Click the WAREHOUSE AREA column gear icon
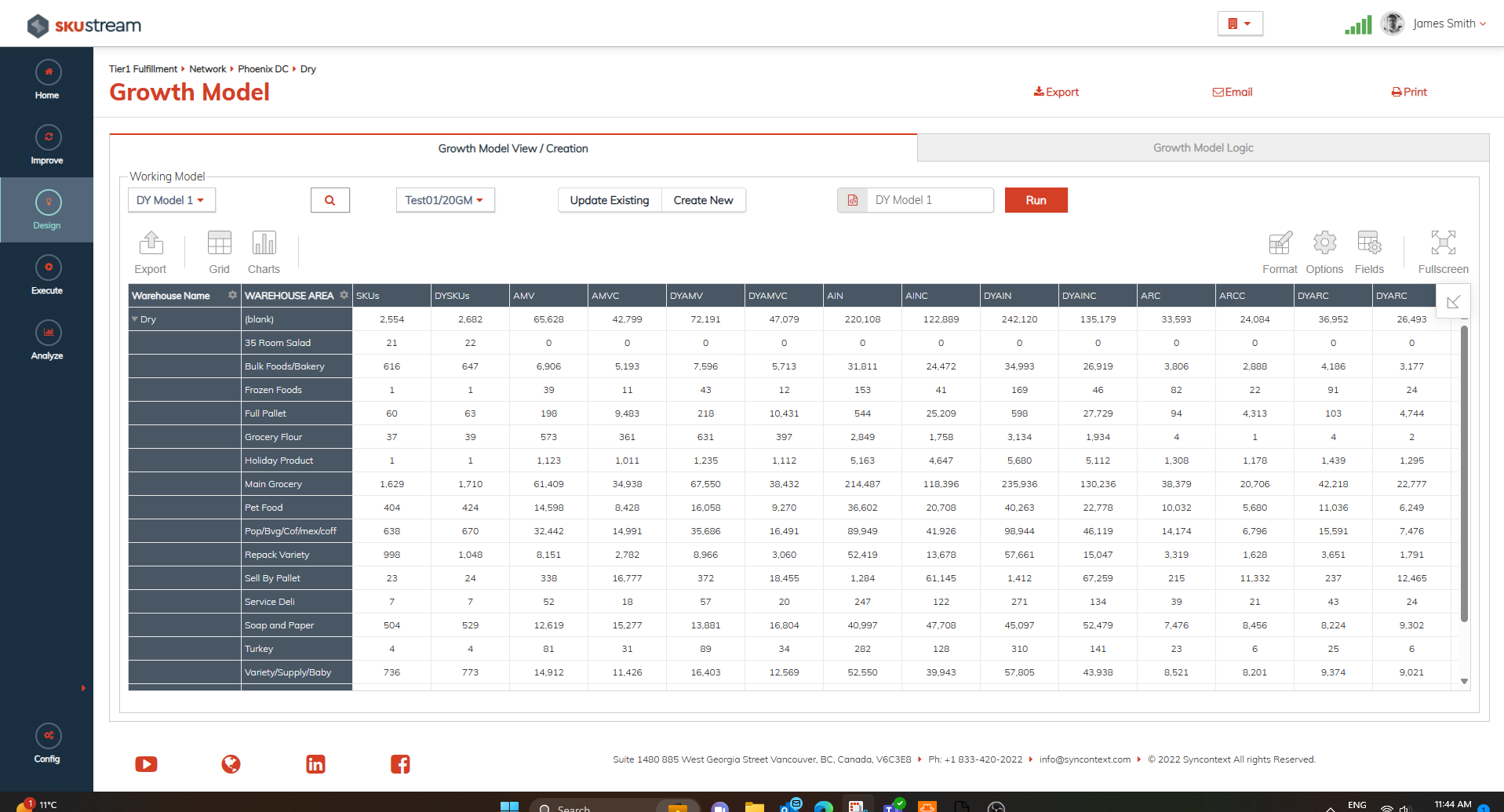Viewport: 1504px width, 812px height. click(x=344, y=295)
